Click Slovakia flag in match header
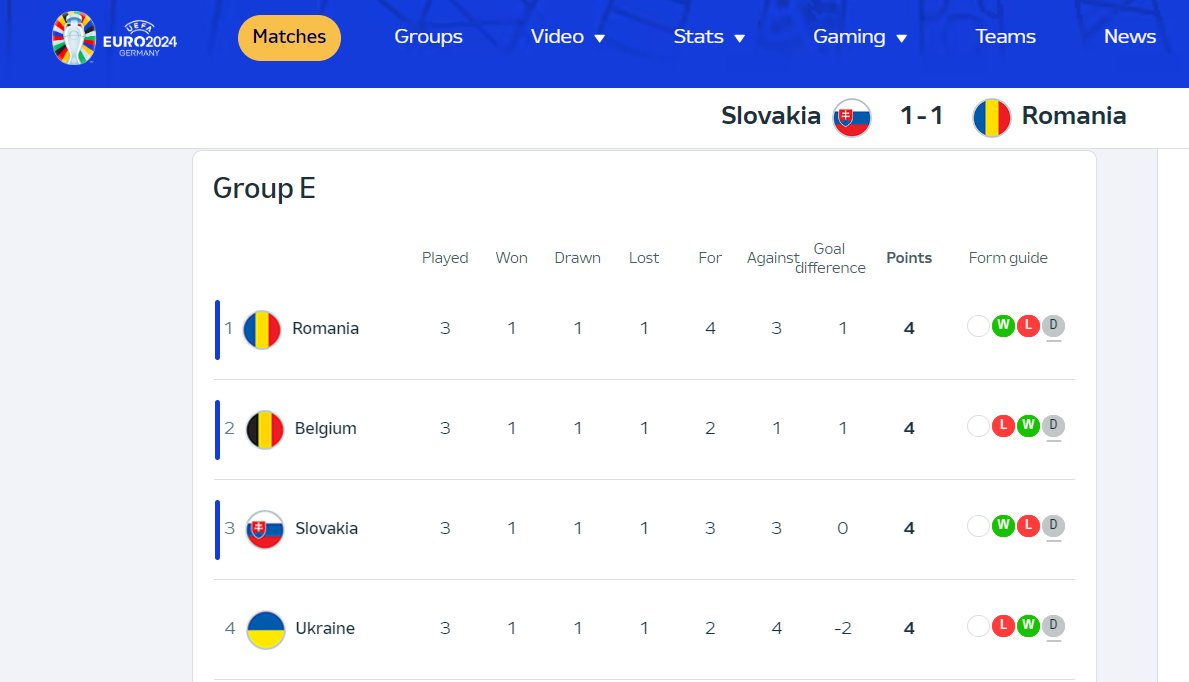Image resolution: width=1189 pixels, height=682 pixels. pyautogui.click(x=852, y=118)
